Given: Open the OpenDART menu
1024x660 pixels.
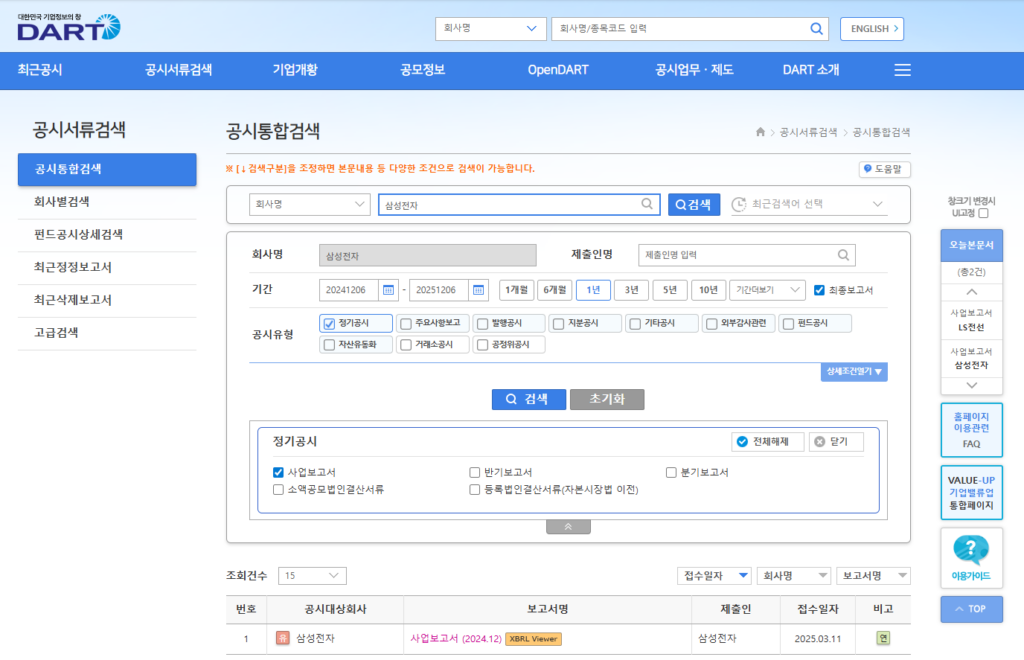Looking at the screenshot, I should point(558,70).
